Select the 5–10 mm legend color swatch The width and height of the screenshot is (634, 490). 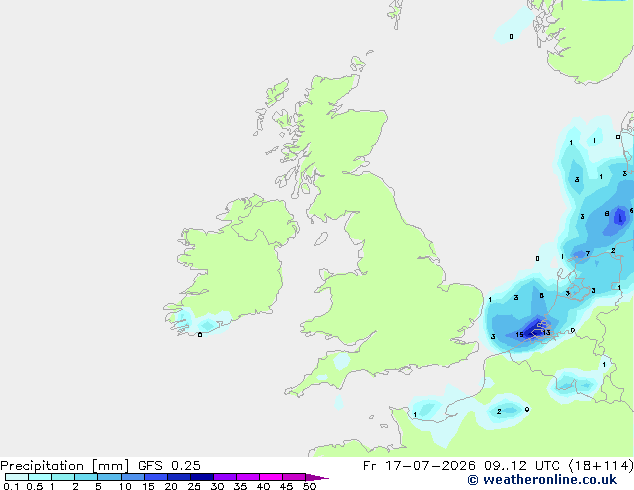coord(110,477)
